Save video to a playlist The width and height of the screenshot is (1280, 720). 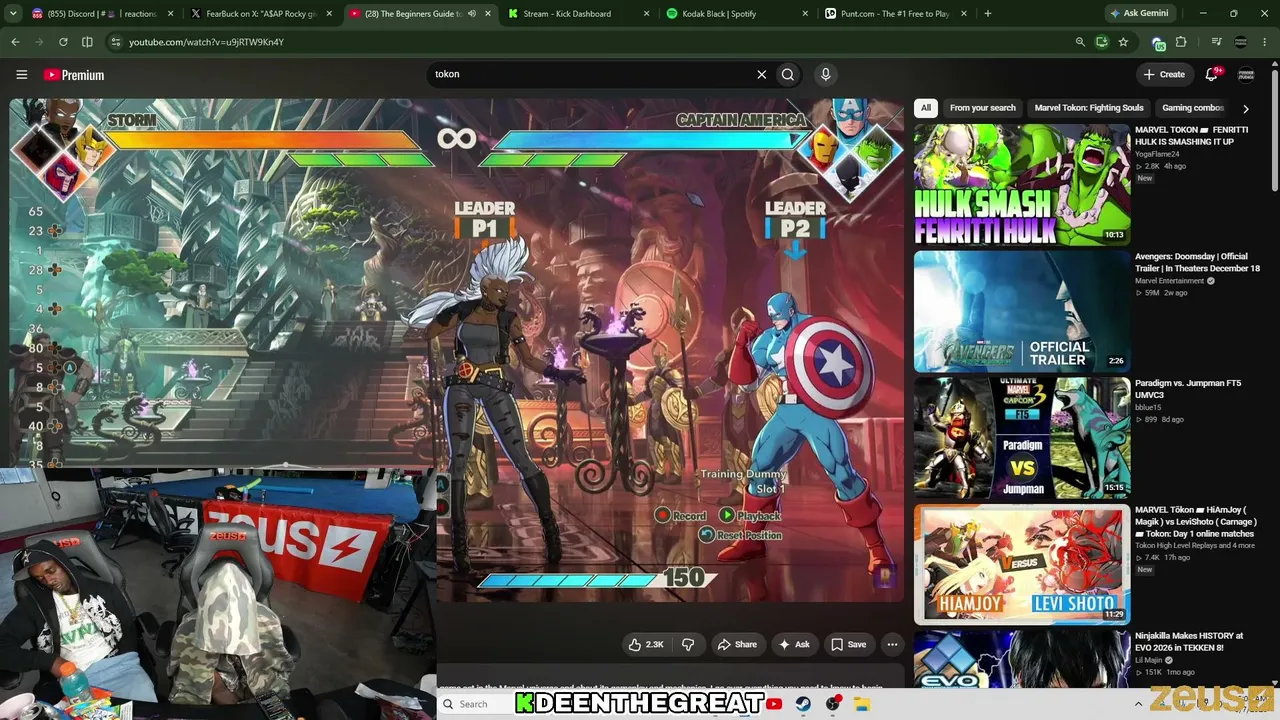[x=848, y=645]
